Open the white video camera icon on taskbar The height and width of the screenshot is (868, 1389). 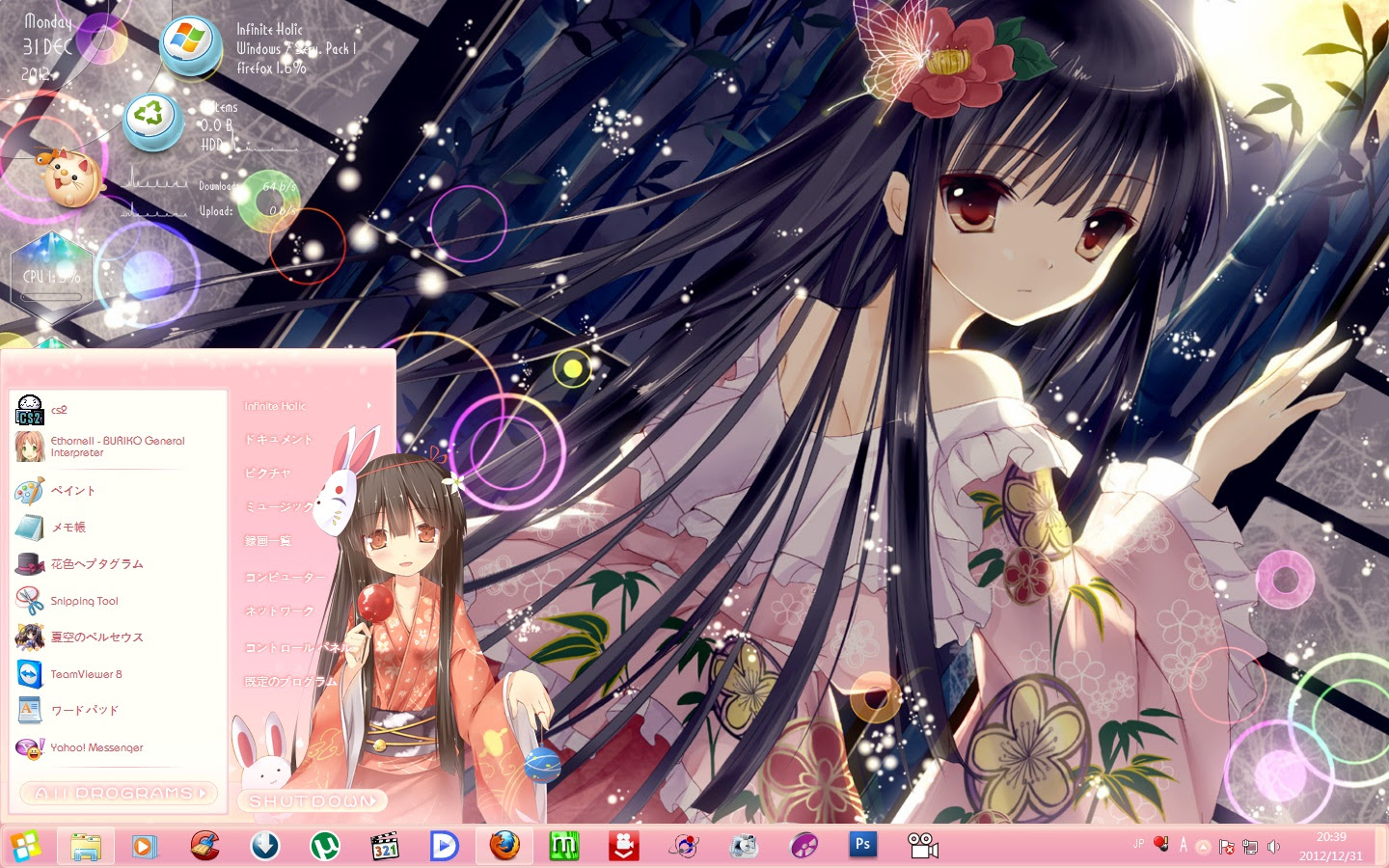[923, 846]
